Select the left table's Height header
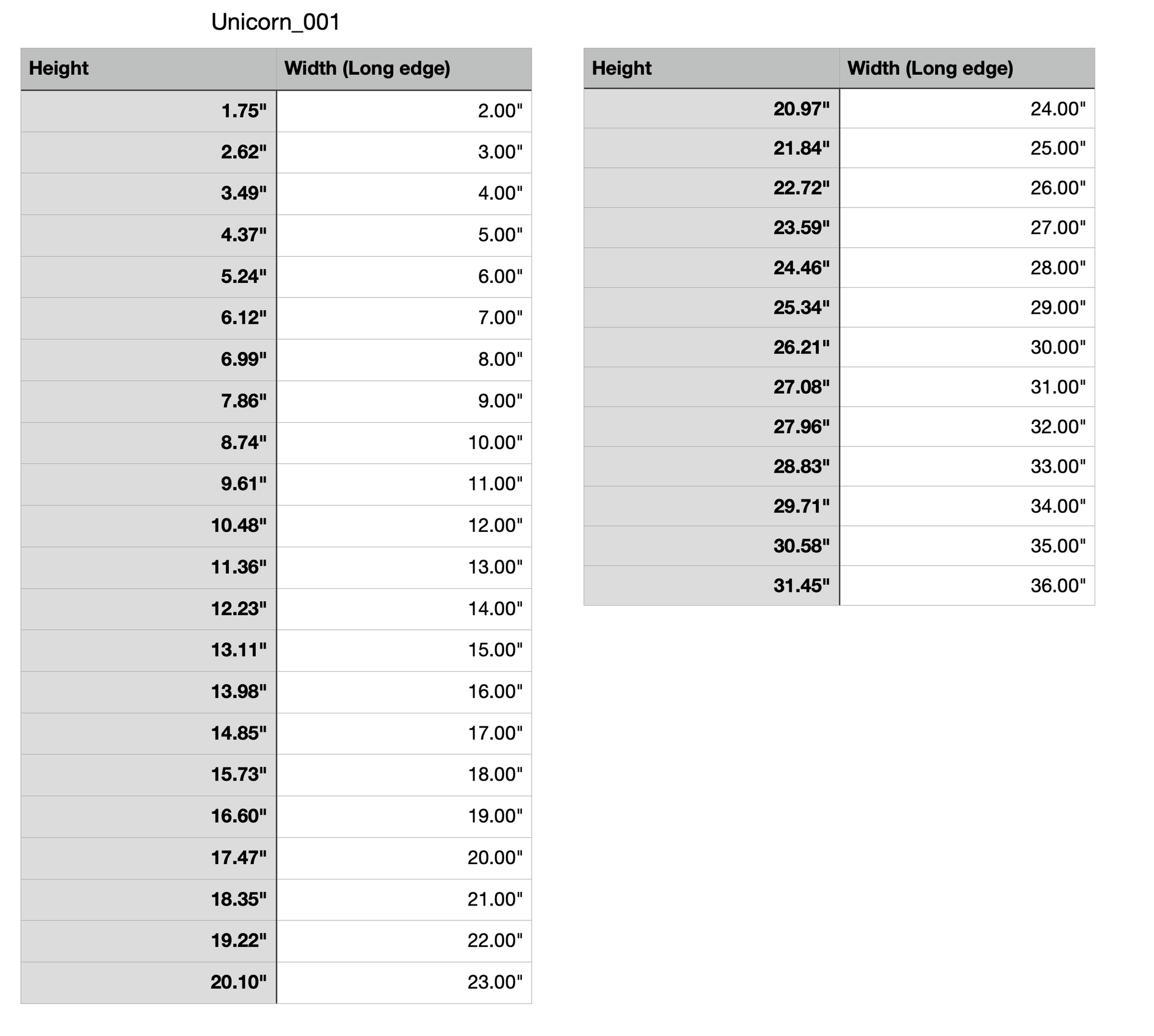 click(148, 69)
